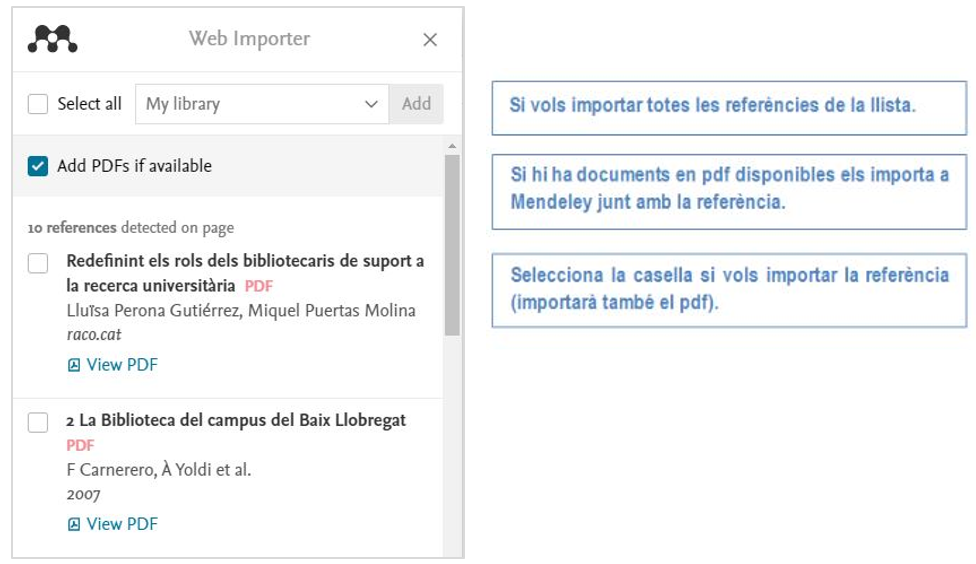Close the Web Importer panel
The image size is (976, 564).
pos(429,40)
